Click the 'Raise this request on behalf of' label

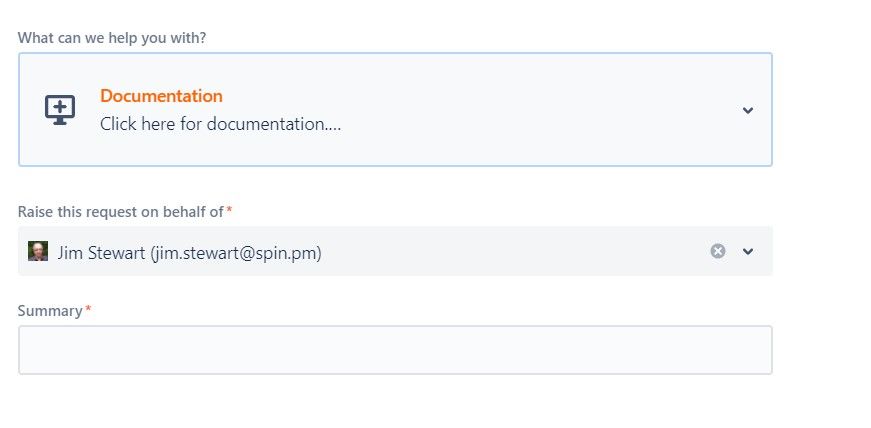(121, 212)
